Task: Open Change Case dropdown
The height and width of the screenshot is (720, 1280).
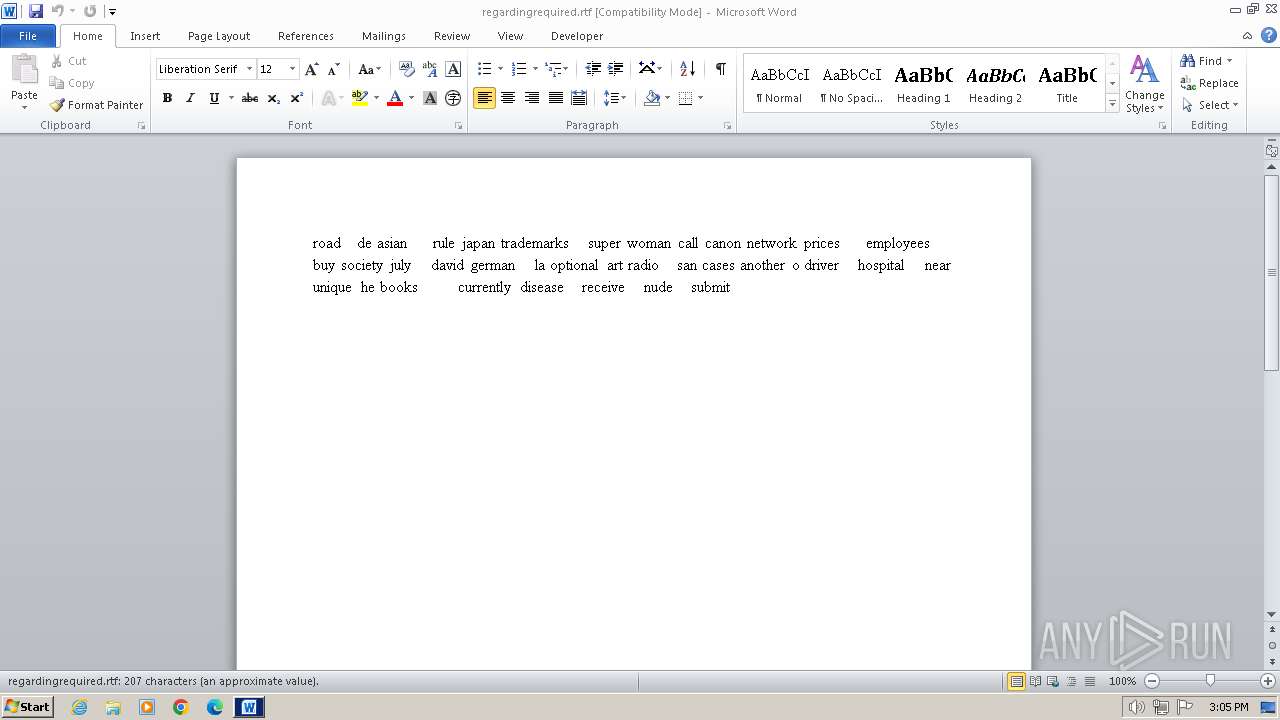Action: click(x=369, y=69)
